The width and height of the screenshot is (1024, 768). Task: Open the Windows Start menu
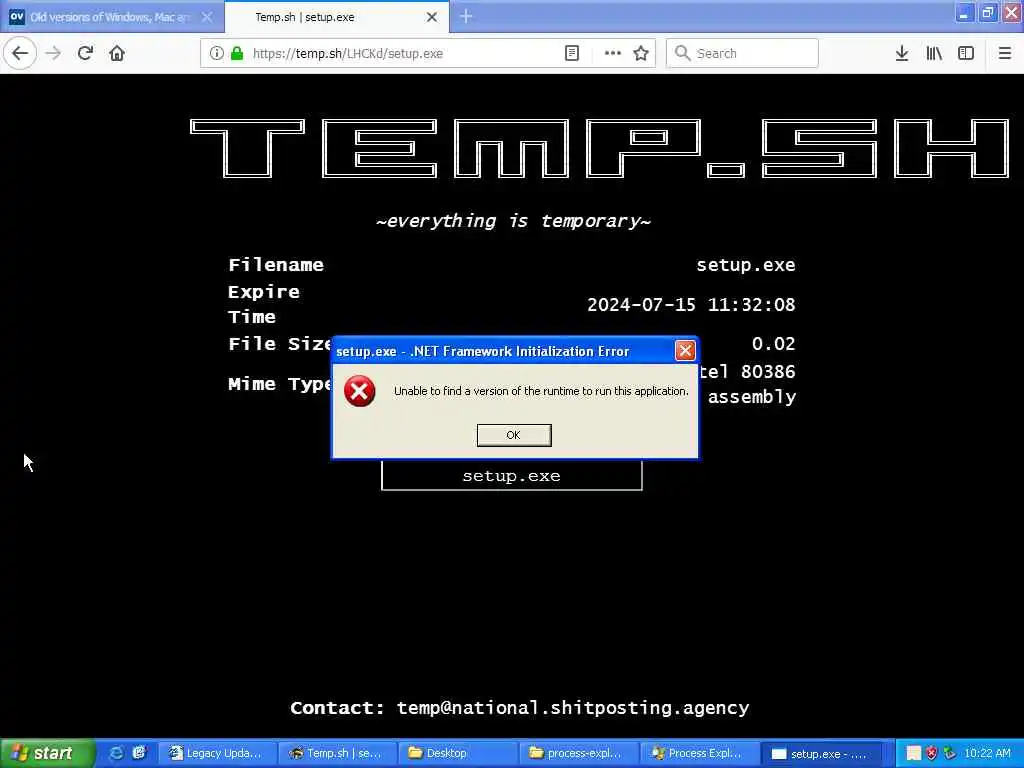tap(47, 754)
